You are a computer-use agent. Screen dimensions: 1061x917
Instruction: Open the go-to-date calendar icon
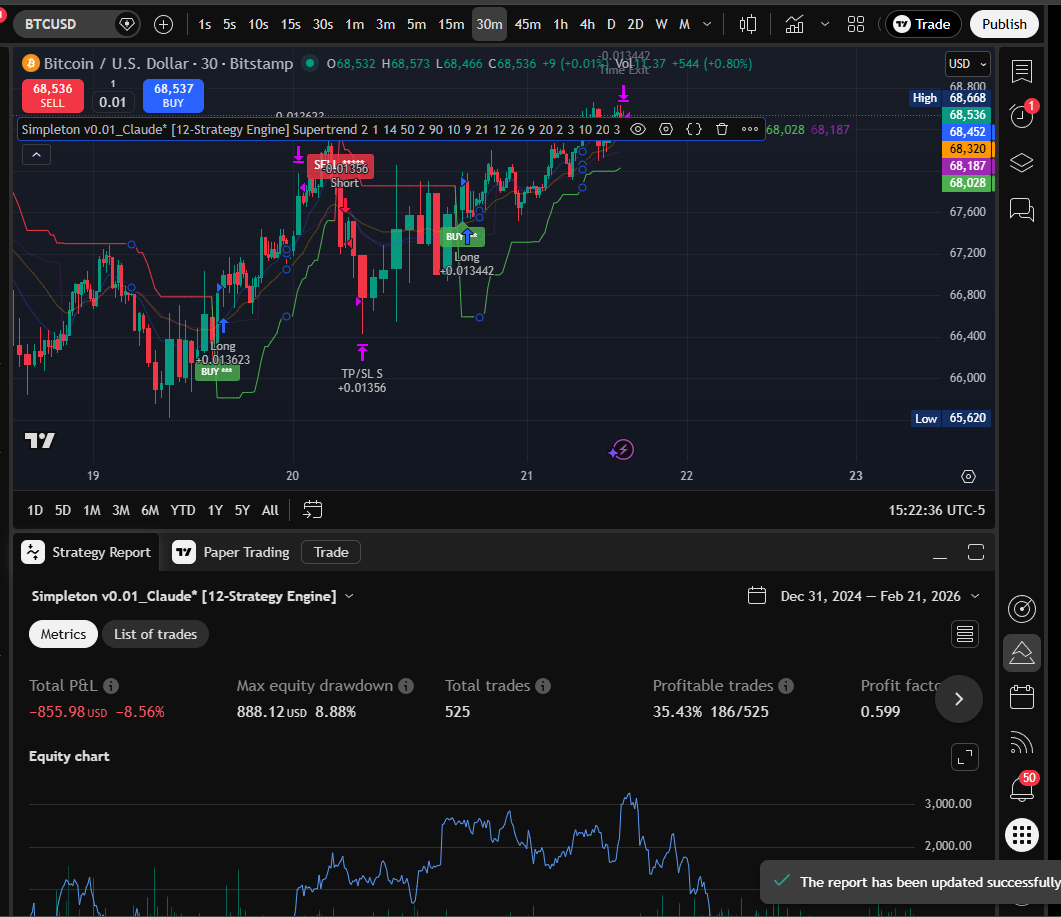click(313, 510)
